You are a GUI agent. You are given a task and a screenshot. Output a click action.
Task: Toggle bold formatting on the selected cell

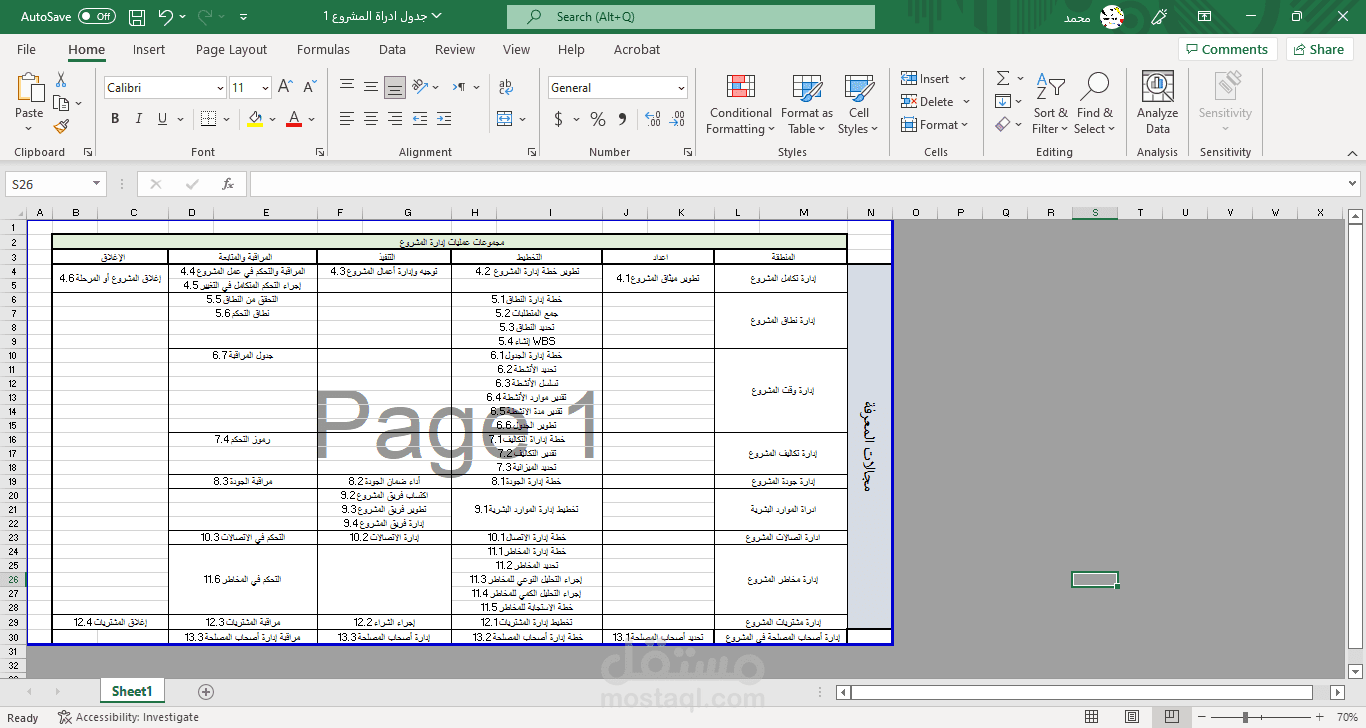114,118
